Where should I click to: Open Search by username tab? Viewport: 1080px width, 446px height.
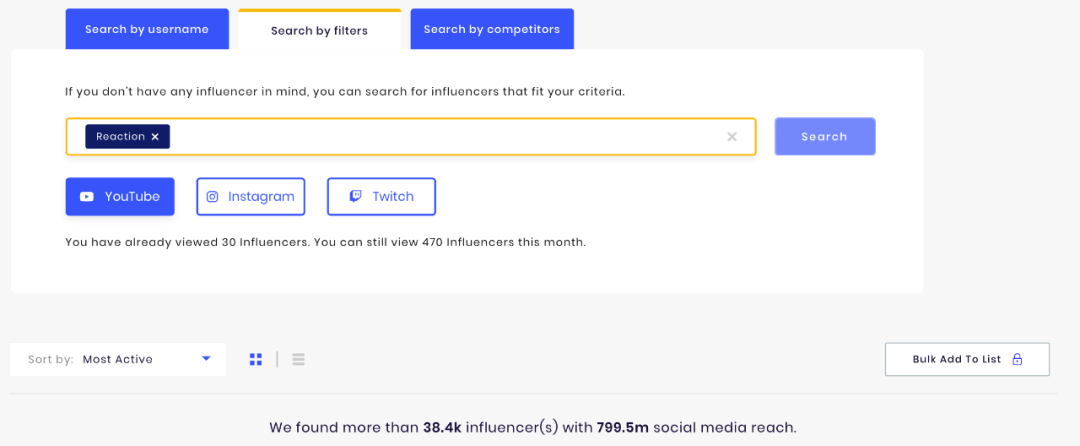pos(147,30)
